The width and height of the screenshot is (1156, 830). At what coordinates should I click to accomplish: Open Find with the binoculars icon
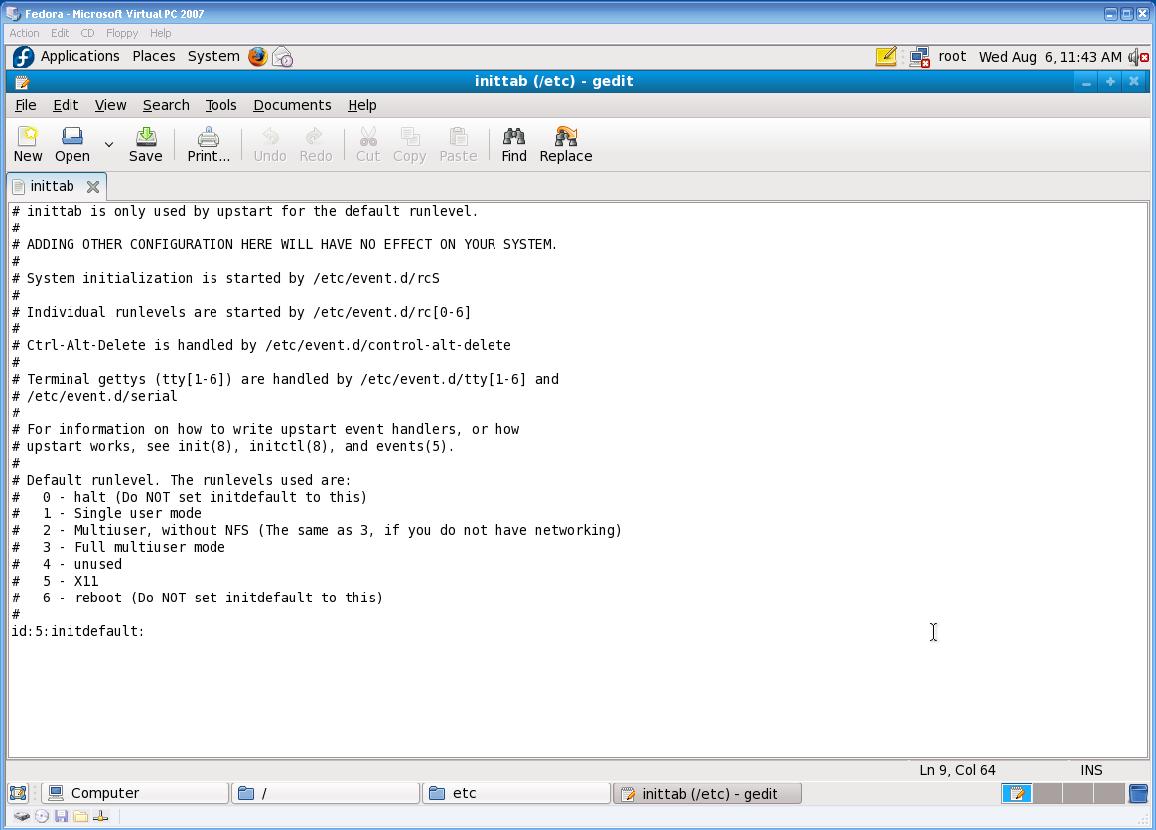tap(514, 144)
